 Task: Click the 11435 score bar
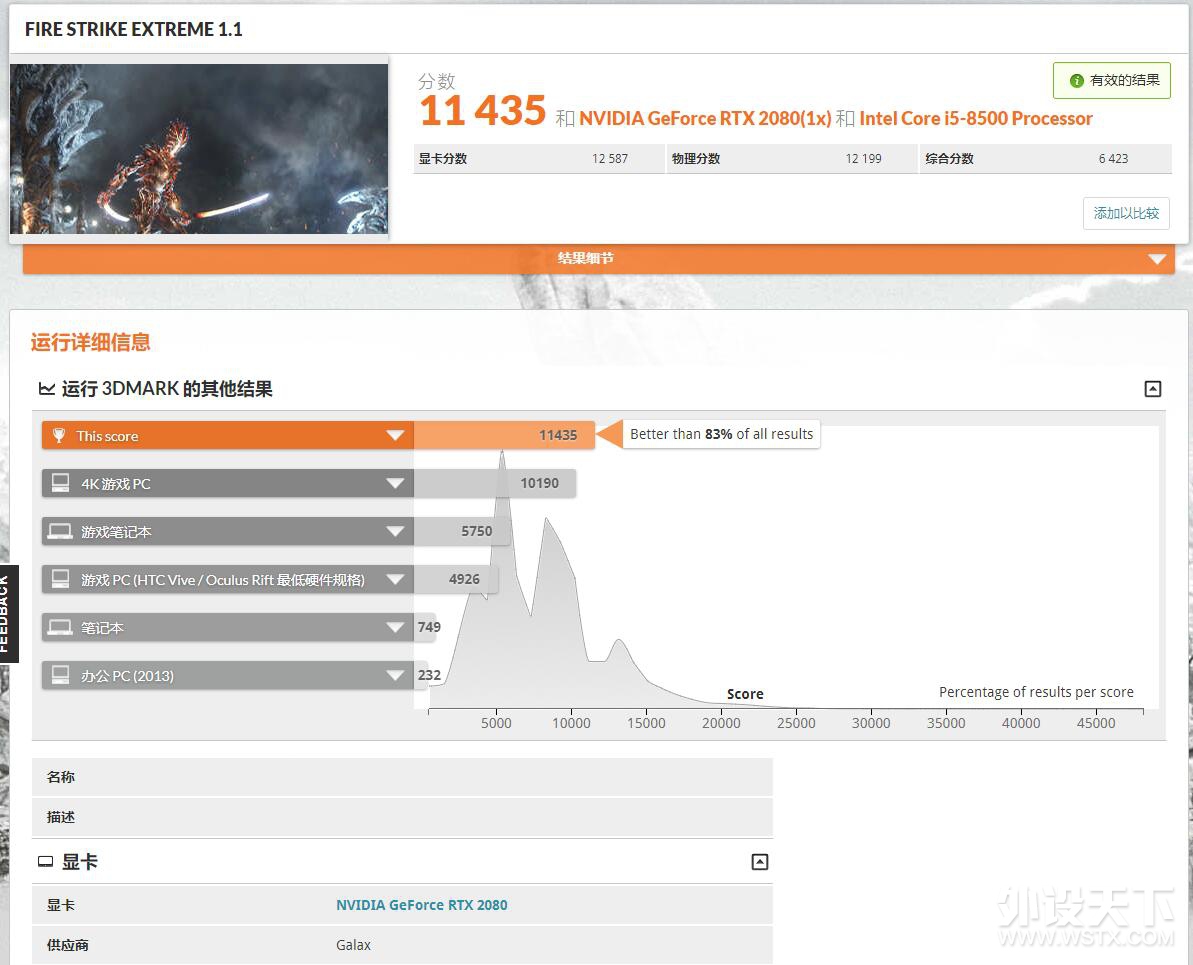504,435
